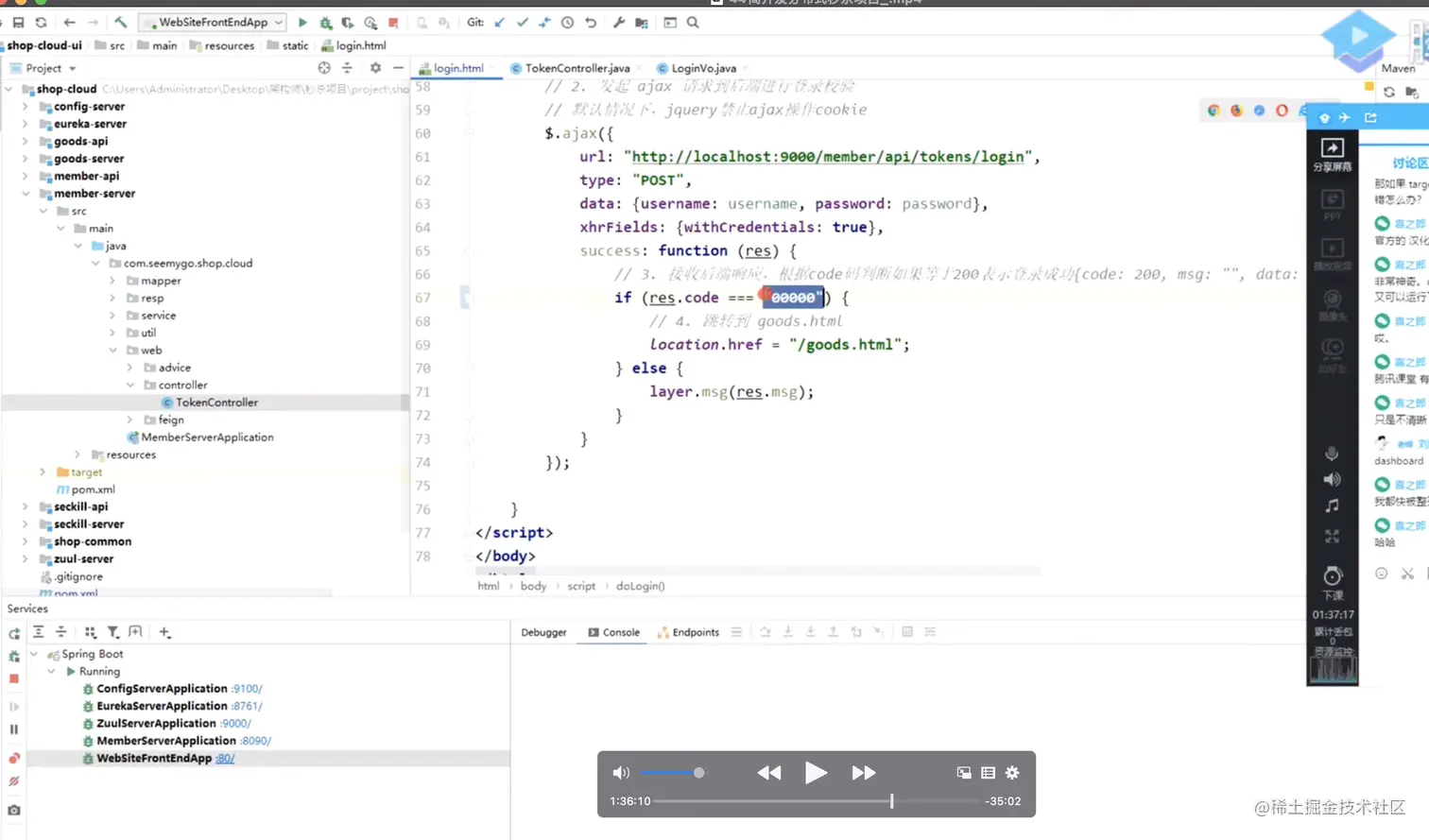
Task: Expand the zuul-server module
Action: point(26,559)
